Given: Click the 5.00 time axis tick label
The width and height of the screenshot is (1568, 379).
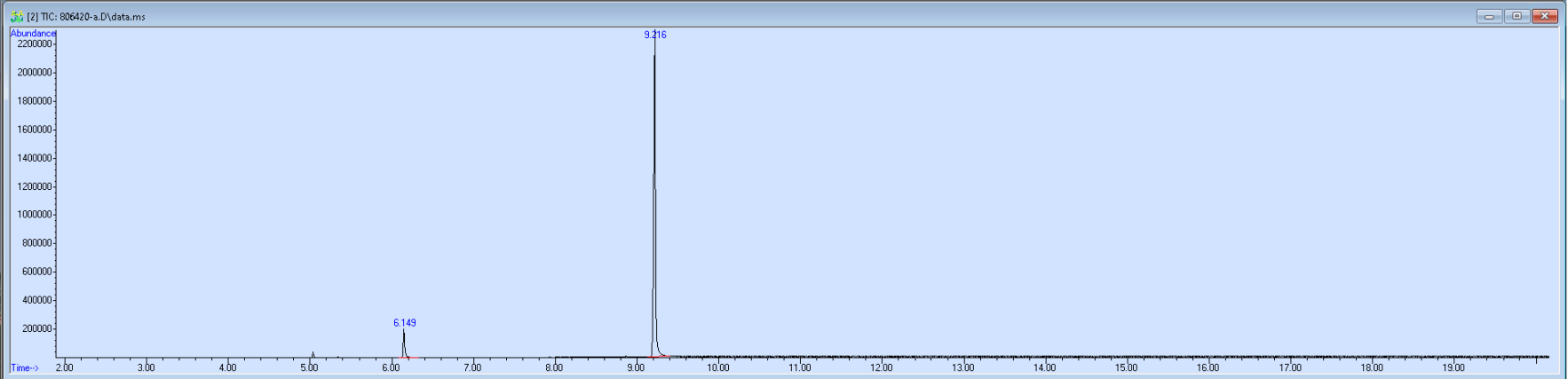Looking at the screenshot, I should (x=310, y=367).
